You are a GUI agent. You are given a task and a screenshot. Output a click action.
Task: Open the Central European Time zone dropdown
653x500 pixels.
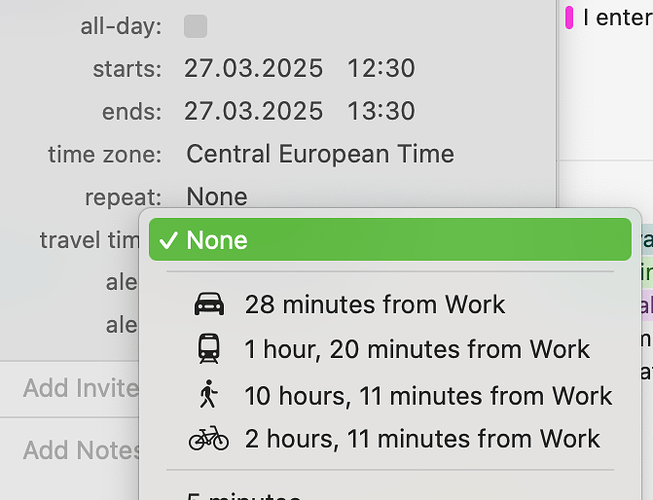(x=320, y=154)
